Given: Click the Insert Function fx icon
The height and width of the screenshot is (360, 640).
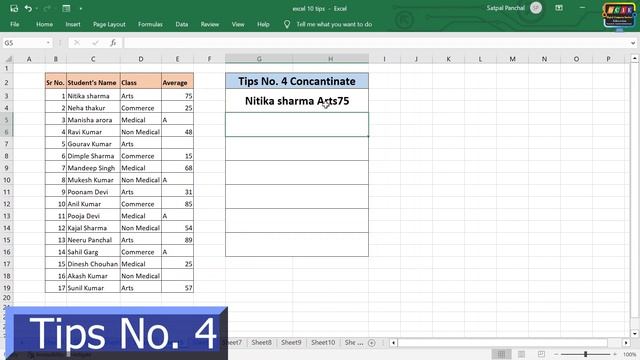Looking at the screenshot, I should point(113,43).
